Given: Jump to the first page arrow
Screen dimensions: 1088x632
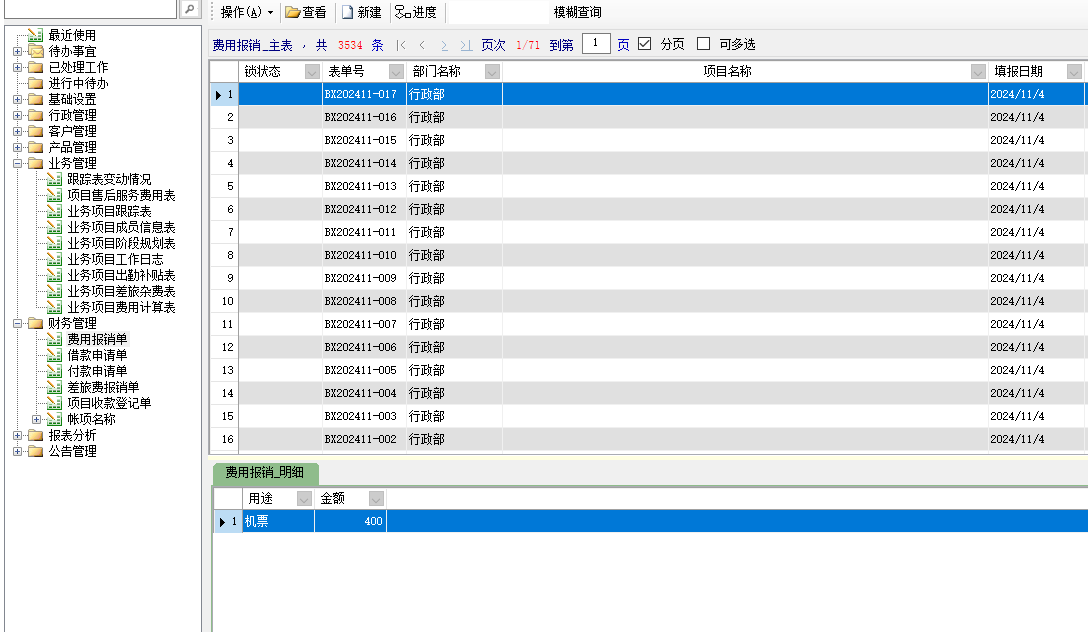Looking at the screenshot, I should (401, 45).
